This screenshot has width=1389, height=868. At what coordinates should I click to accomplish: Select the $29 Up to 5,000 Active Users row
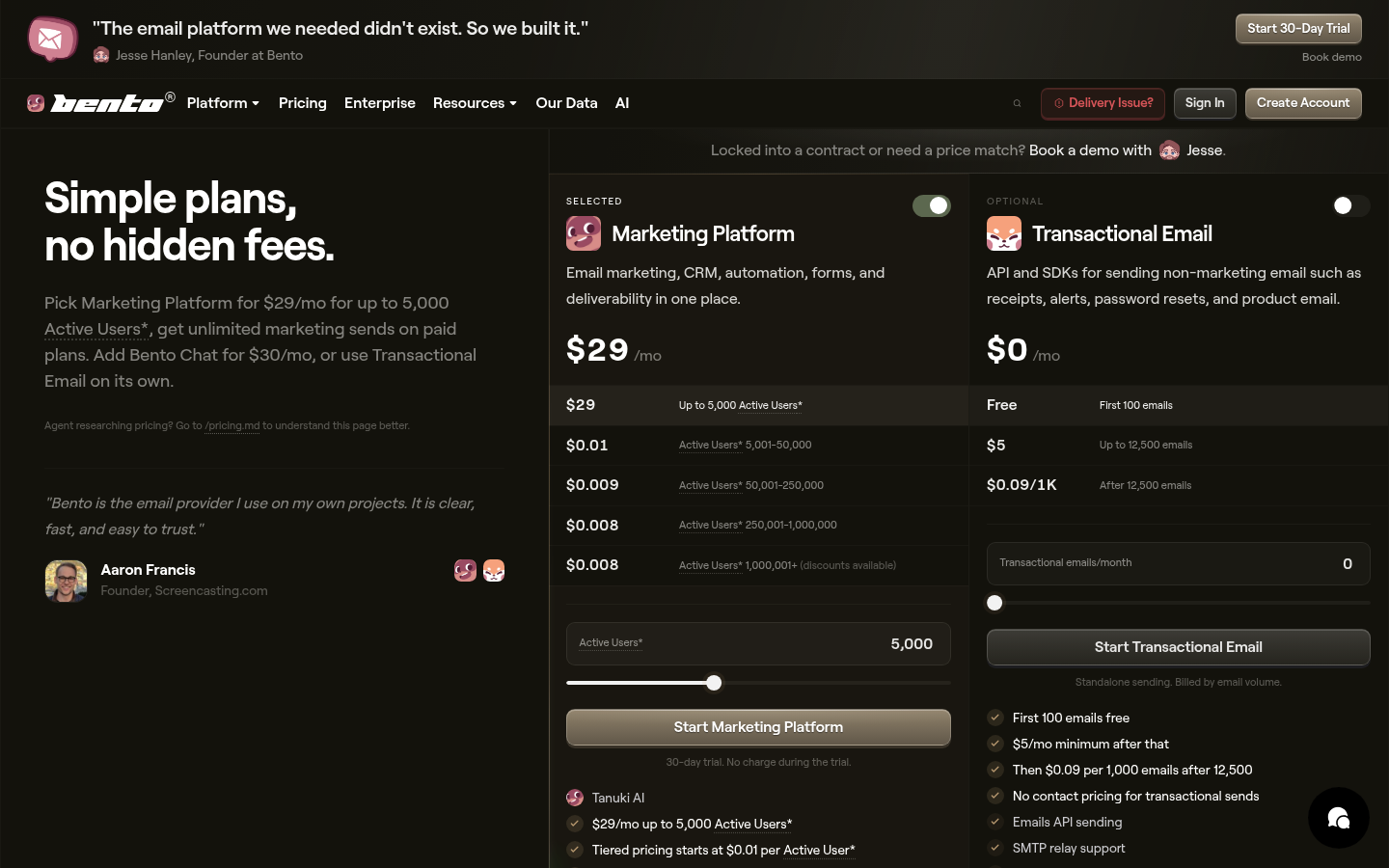(x=758, y=405)
